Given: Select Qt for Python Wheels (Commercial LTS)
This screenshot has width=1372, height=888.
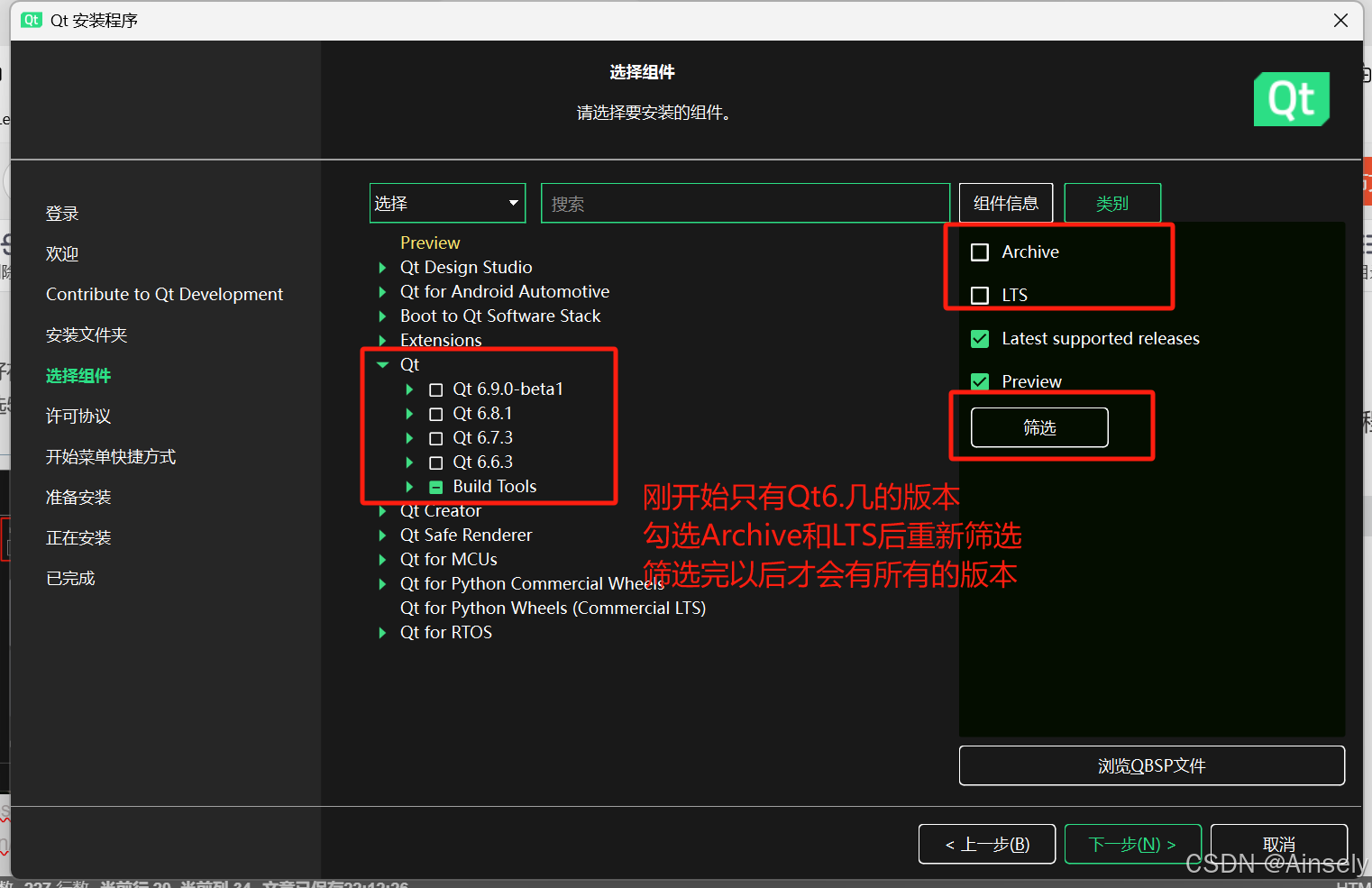Looking at the screenshot, I should click(553, 609).
